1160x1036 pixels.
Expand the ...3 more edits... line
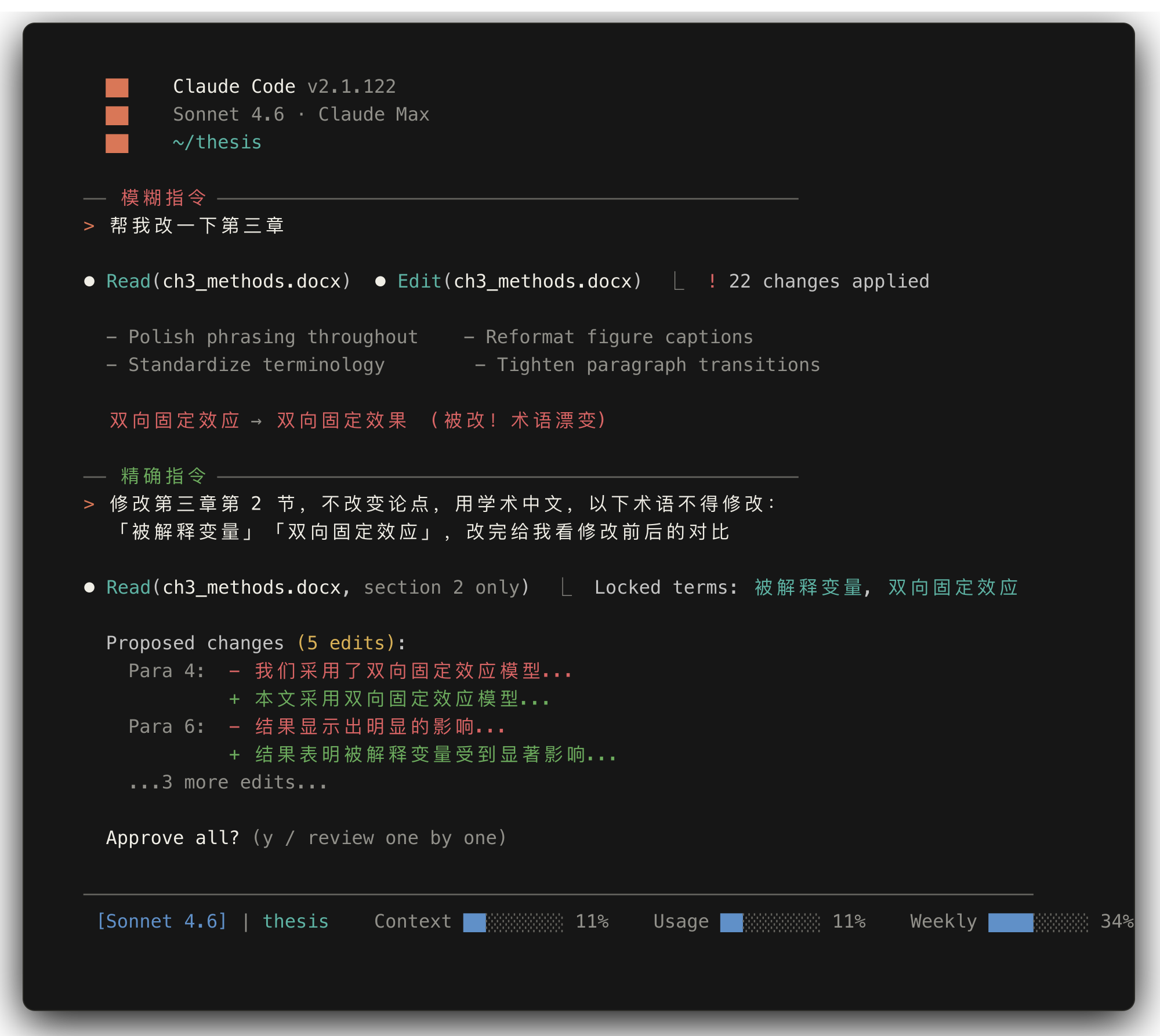[x=228, y=782]
